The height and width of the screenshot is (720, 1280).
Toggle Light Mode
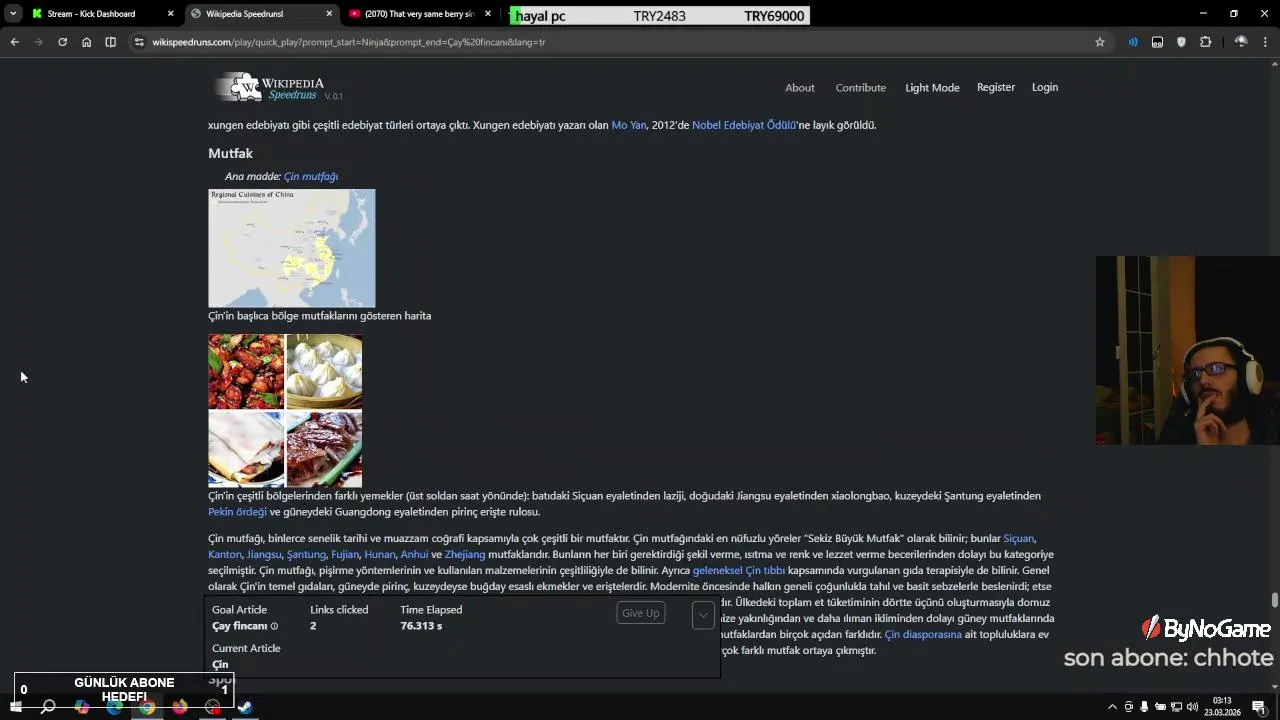tap(932, 88)
